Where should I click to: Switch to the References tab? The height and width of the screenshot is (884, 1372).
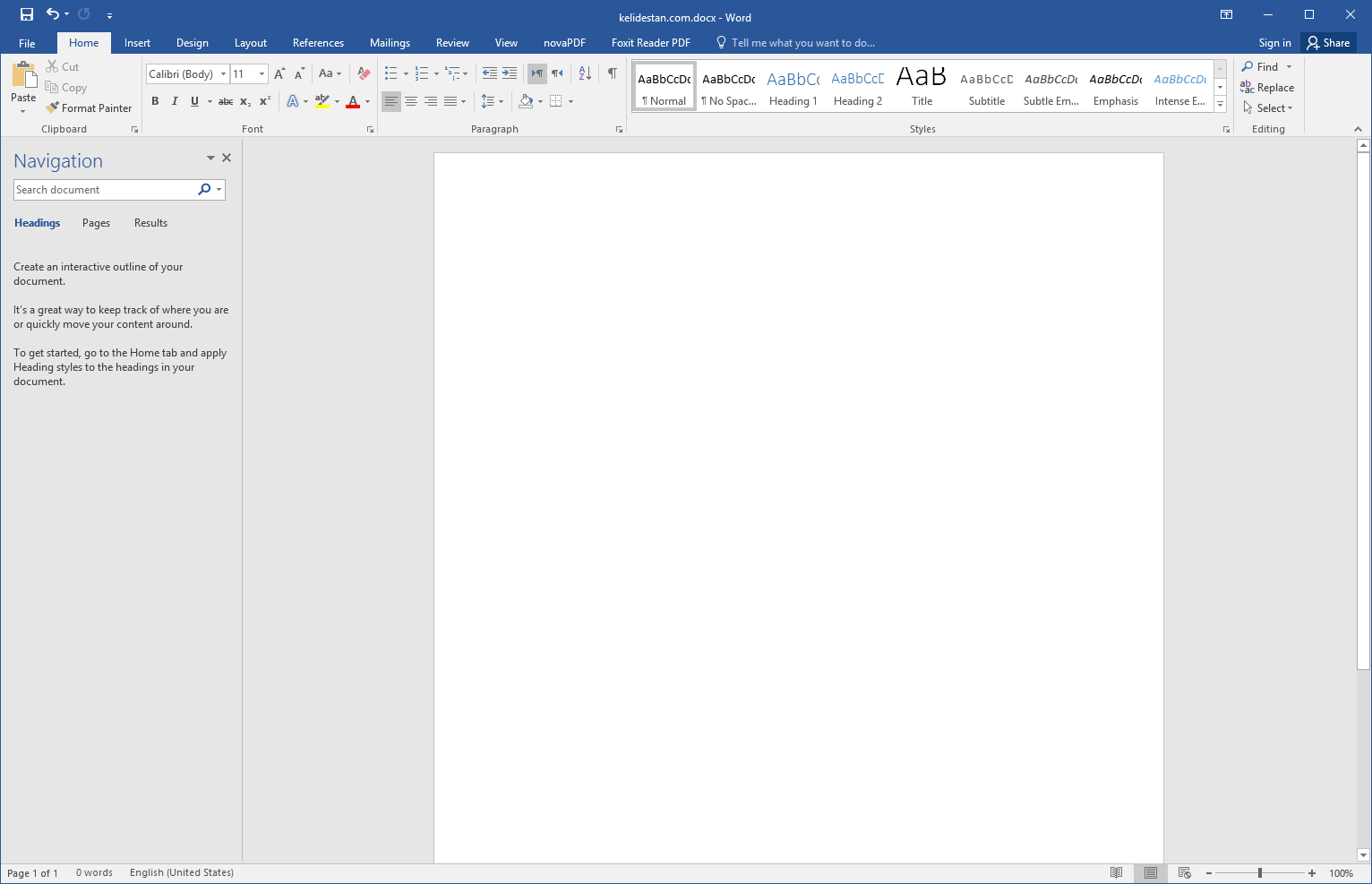point(318,43)
